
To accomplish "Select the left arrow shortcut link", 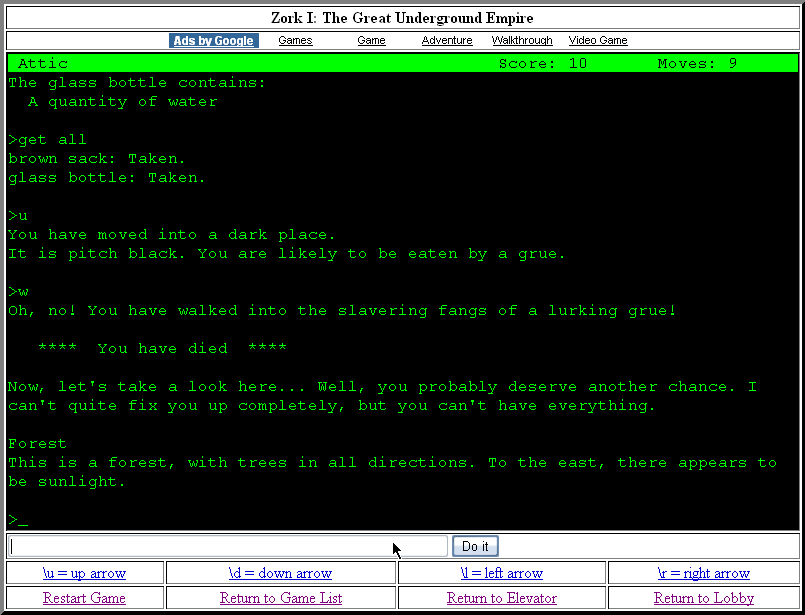I will [x=503, y=573].
